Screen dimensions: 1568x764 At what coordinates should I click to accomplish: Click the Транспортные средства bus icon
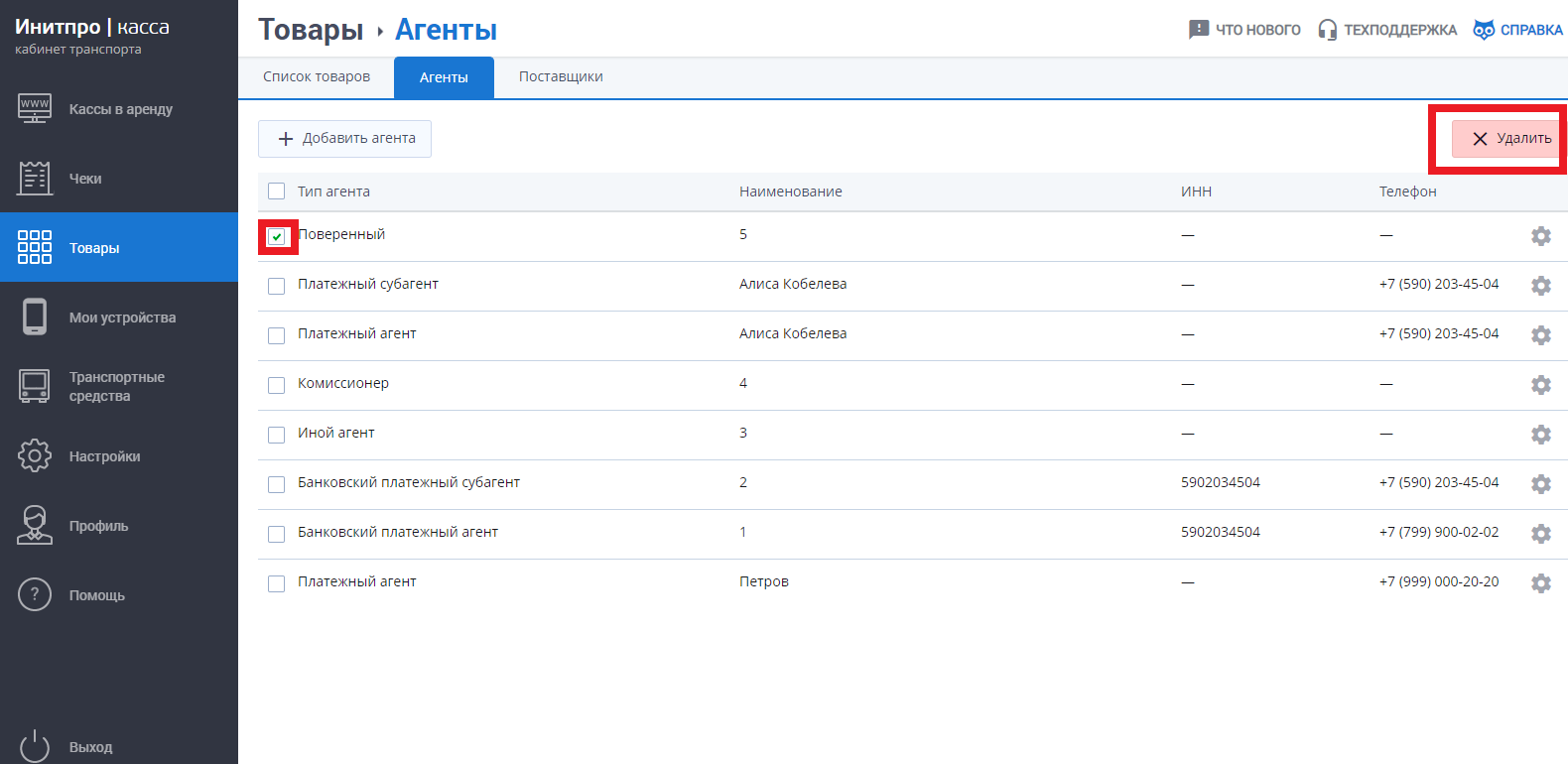[35, 386]
